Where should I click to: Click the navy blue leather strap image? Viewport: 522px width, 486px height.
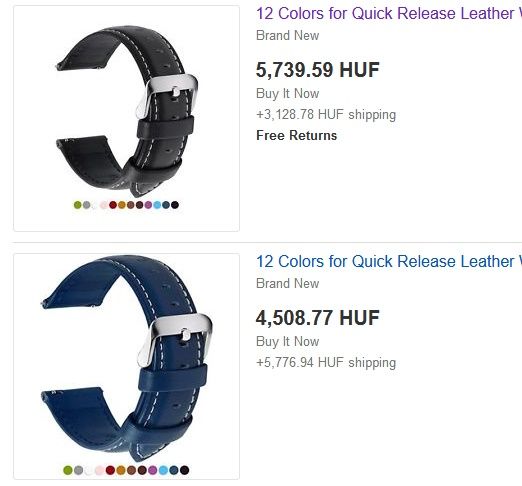pos(126,366)
